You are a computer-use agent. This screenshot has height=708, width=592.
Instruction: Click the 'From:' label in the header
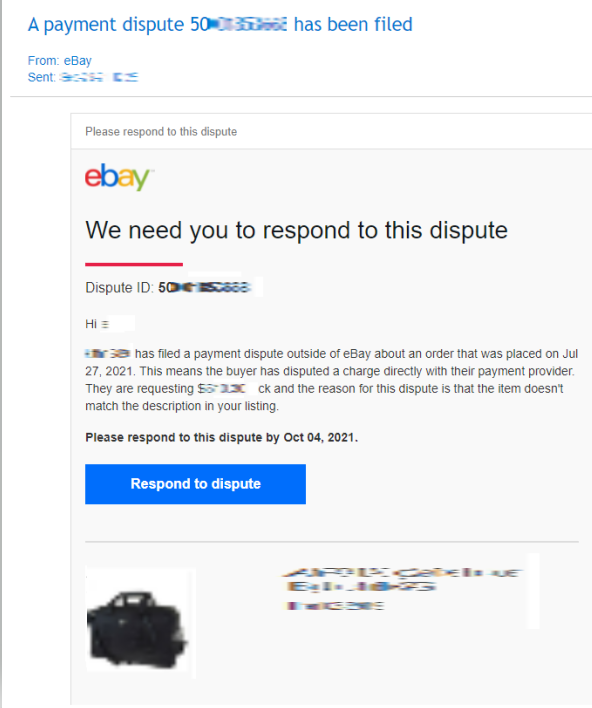click(43, 61)
